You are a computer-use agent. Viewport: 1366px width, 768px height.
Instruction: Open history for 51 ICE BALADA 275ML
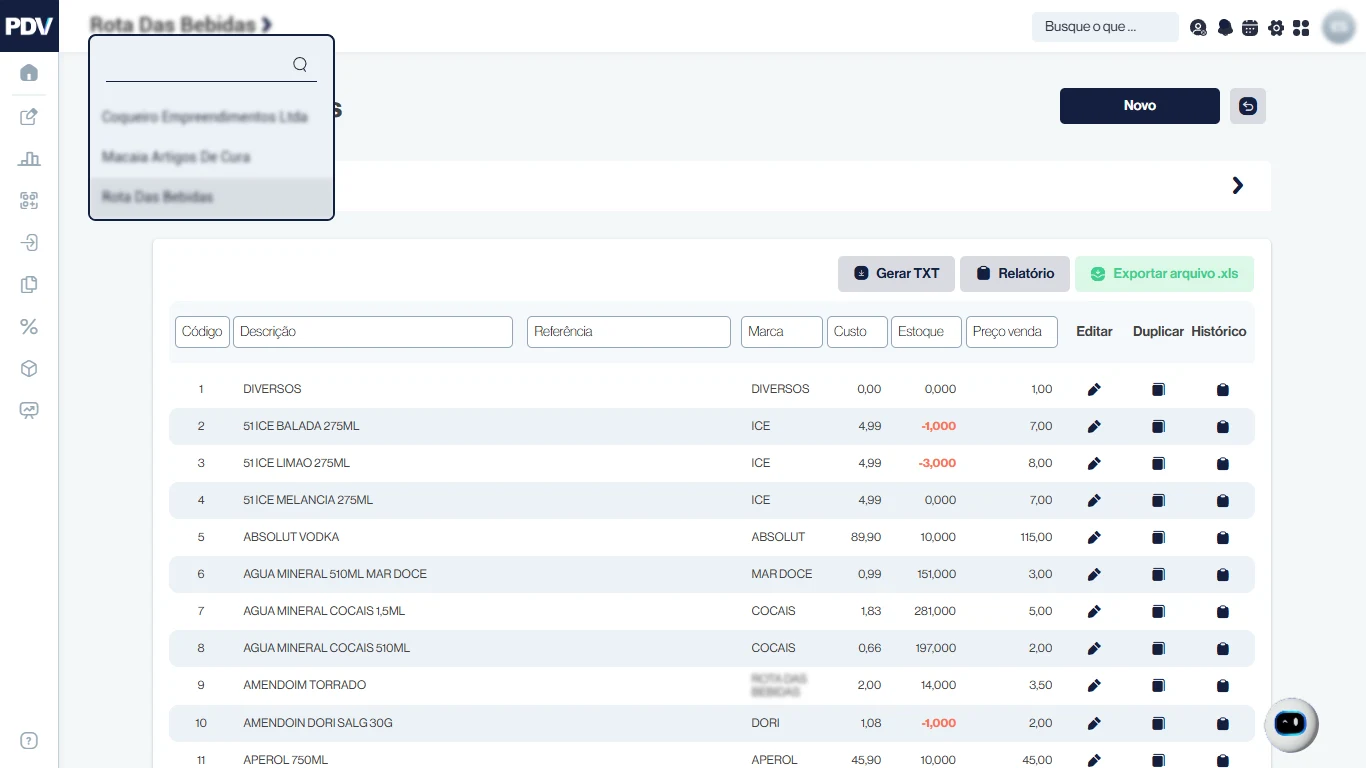pos(1222,427)
